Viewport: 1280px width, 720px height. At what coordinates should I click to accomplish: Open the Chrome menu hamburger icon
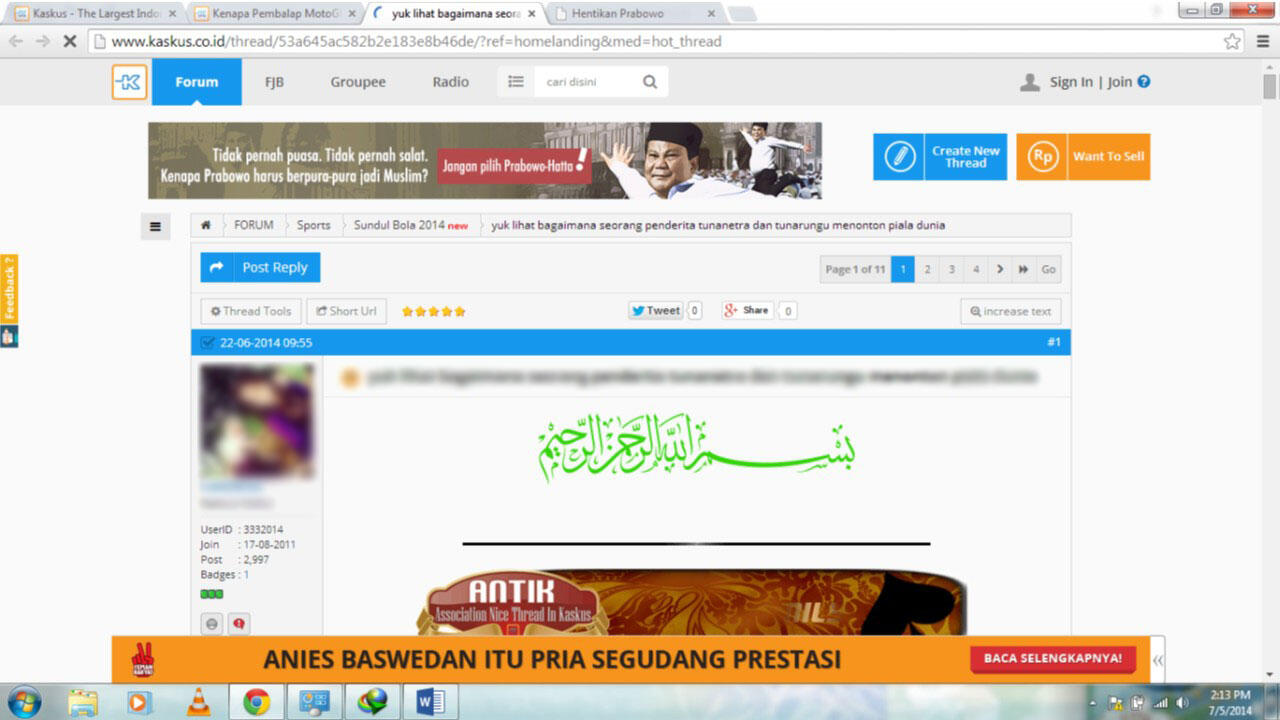click(x=1261, y=41)
